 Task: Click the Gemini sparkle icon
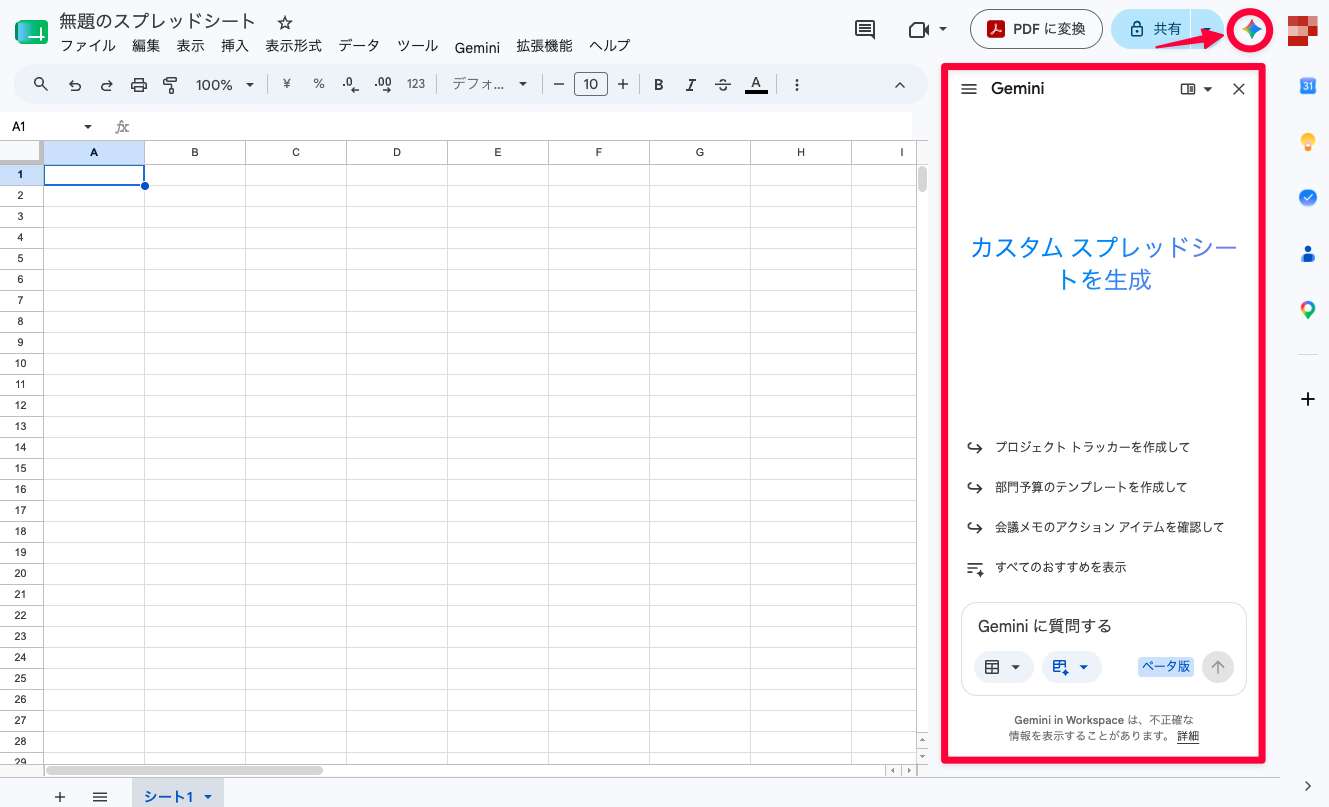[x=1250, y=30]
